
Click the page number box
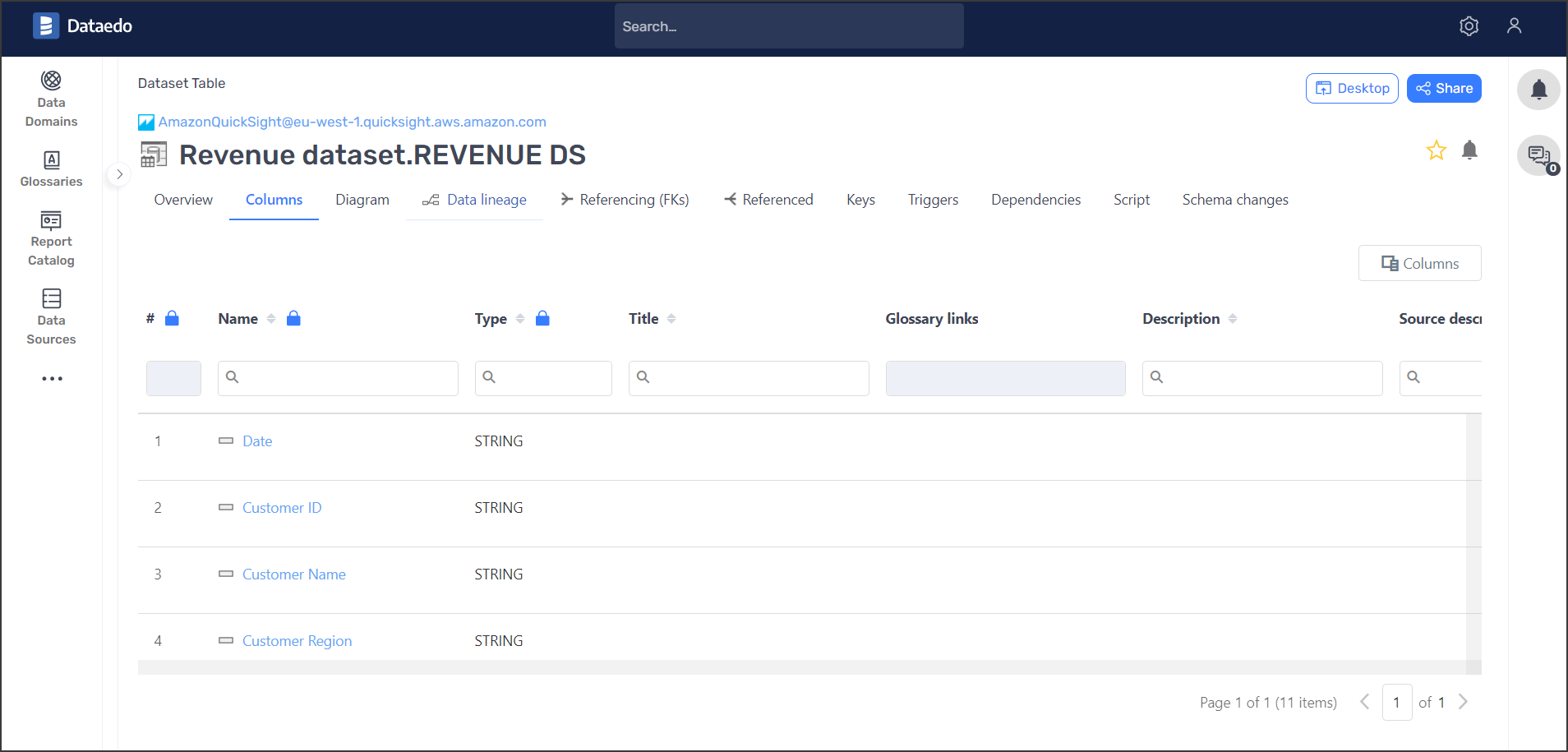pyautogui.click(x=1397, y=703)
